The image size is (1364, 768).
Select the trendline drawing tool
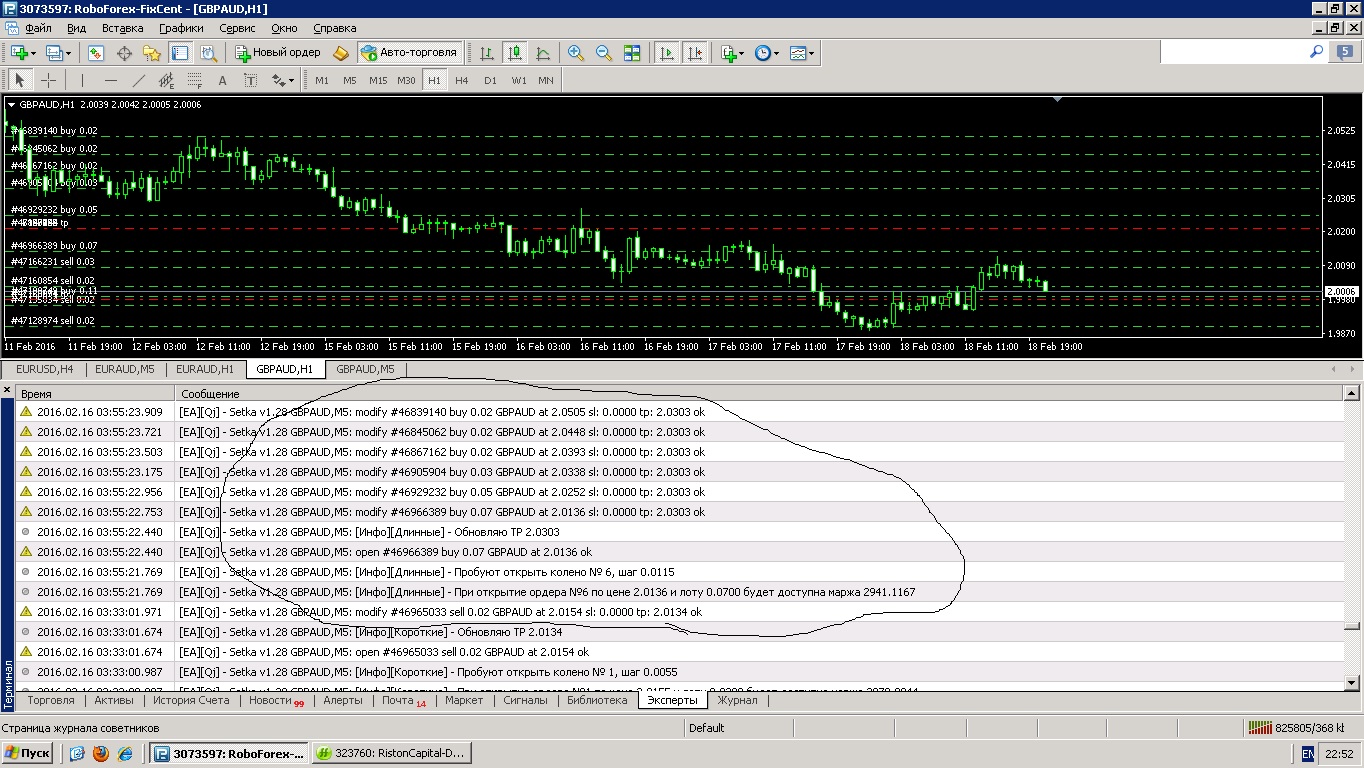tap(139, 80)
